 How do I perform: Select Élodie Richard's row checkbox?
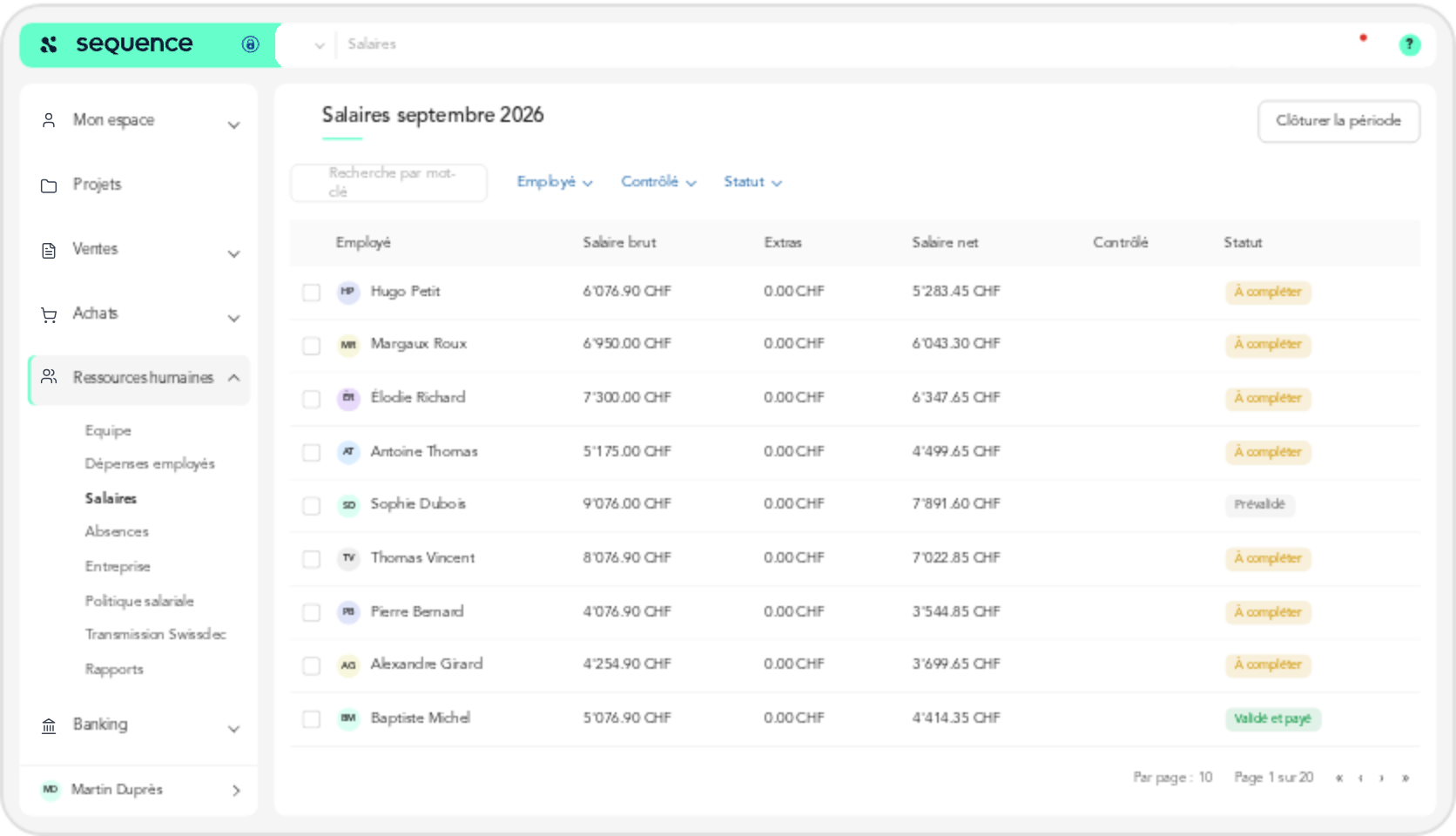(x=311, y=399)
